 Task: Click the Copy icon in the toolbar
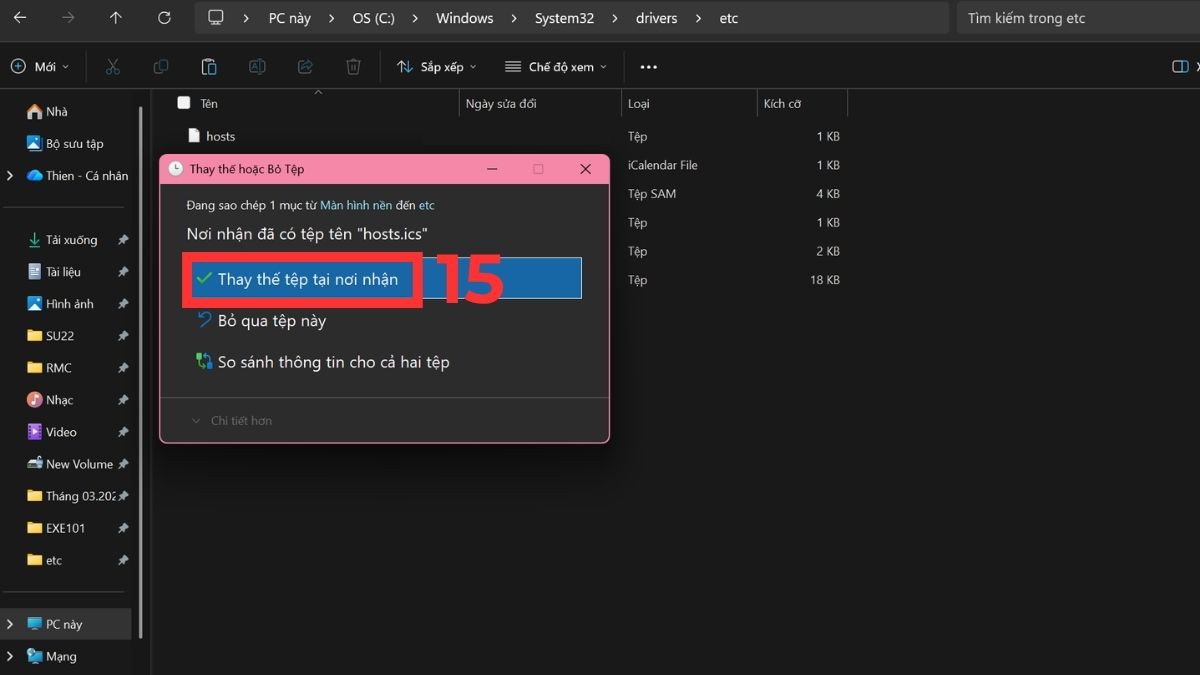pos(161,66)
